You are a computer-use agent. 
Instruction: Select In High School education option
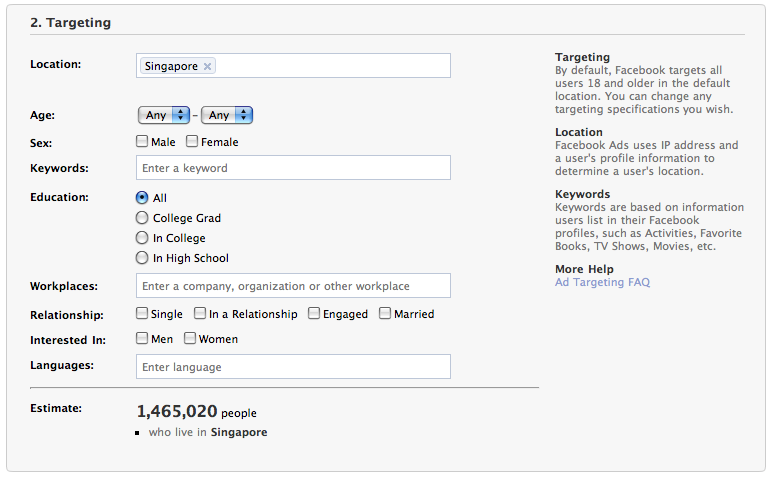142,258
